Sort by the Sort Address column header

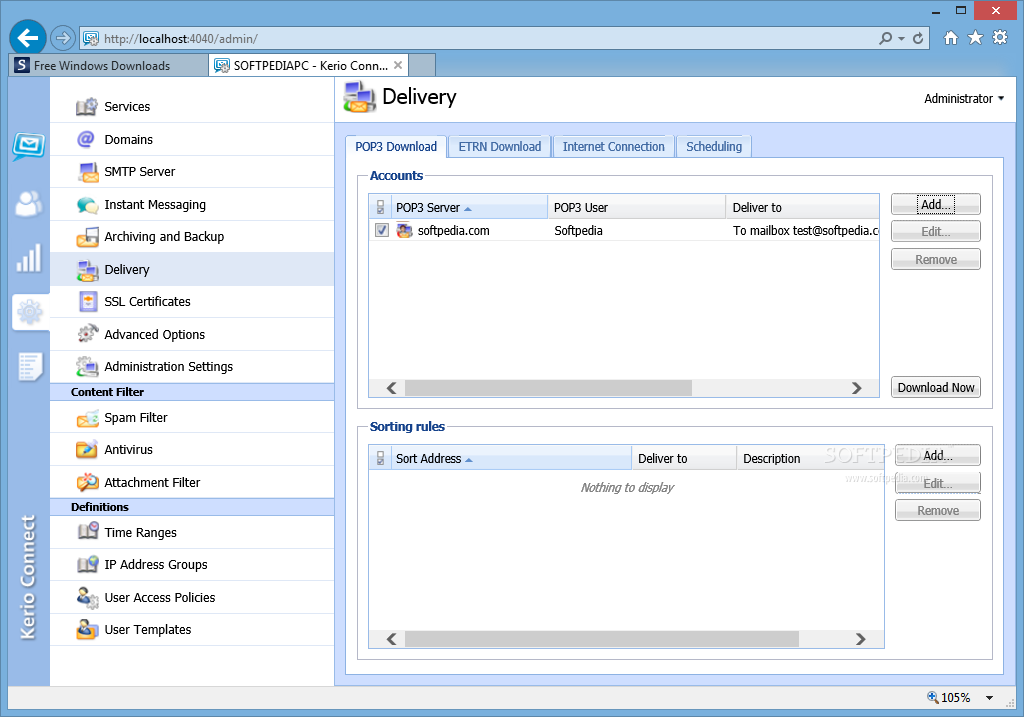coord(511,458)
